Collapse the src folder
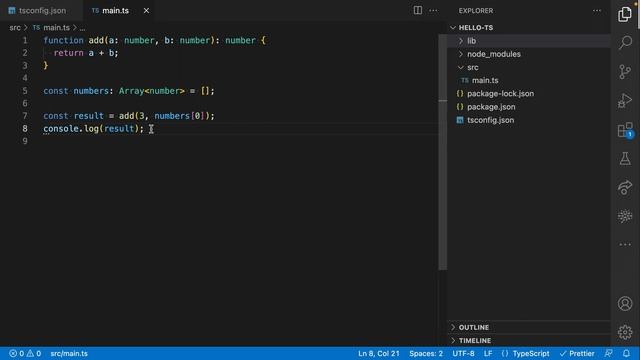Viewport: 640px width, 360px height. coord(473,67)
